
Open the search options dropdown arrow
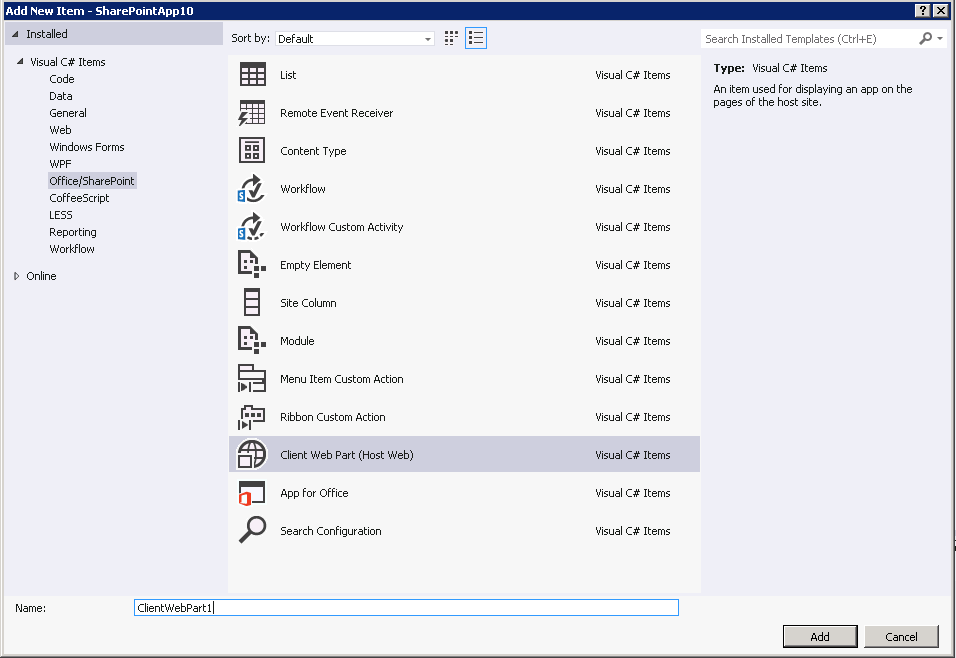click(940, 38)
